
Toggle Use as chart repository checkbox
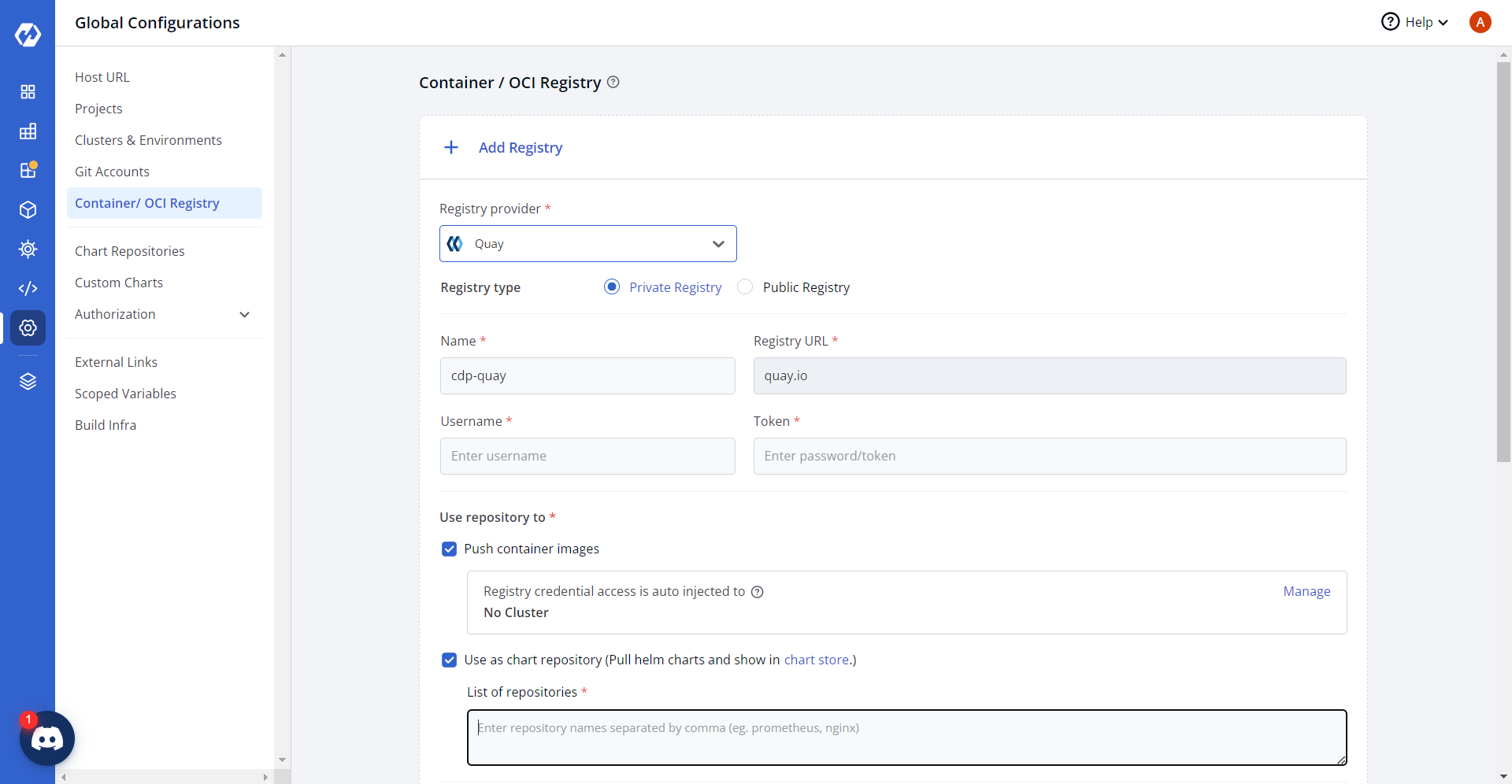pos(449,660)
